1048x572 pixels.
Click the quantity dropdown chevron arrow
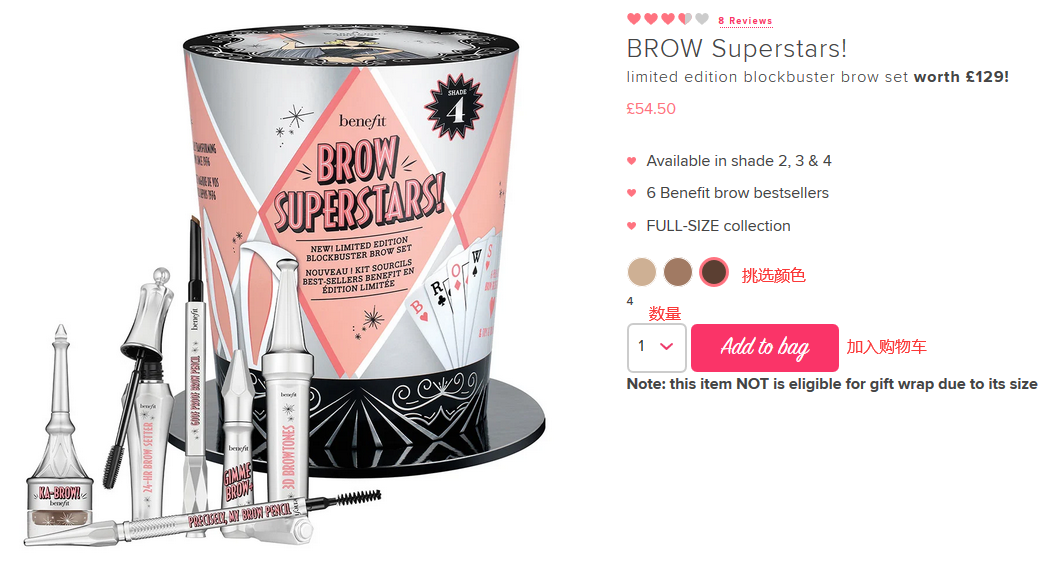pyautogui.click(x=666, y=346)
